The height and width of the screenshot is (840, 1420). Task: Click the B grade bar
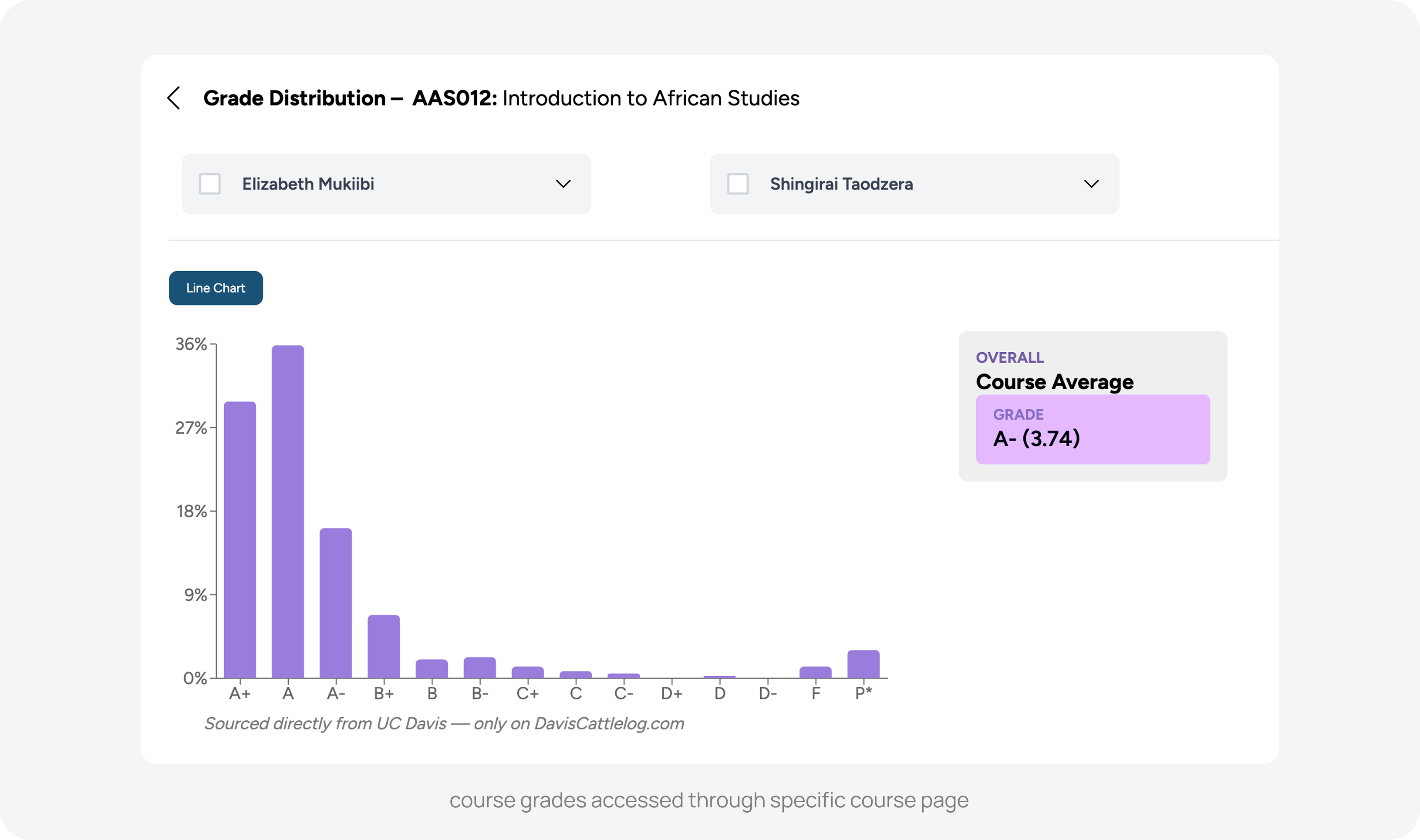tap(432, 668)
